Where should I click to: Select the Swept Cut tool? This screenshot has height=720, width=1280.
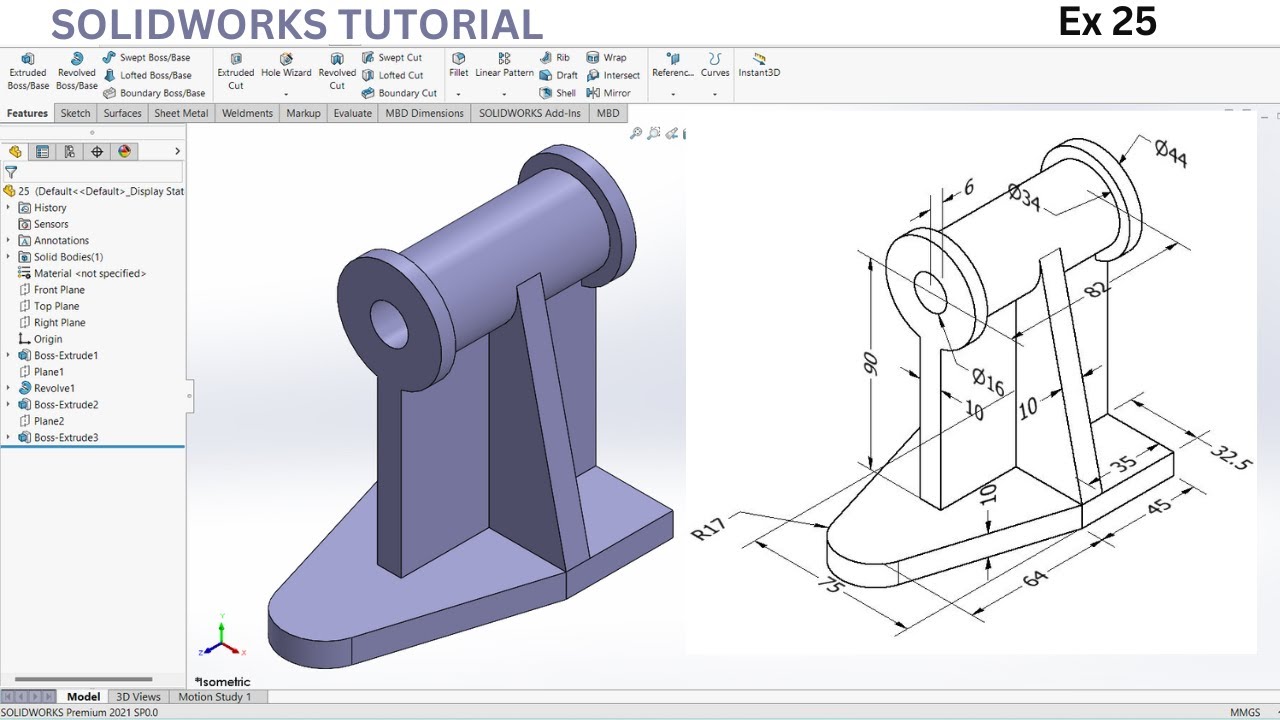(x=392, y=58)
